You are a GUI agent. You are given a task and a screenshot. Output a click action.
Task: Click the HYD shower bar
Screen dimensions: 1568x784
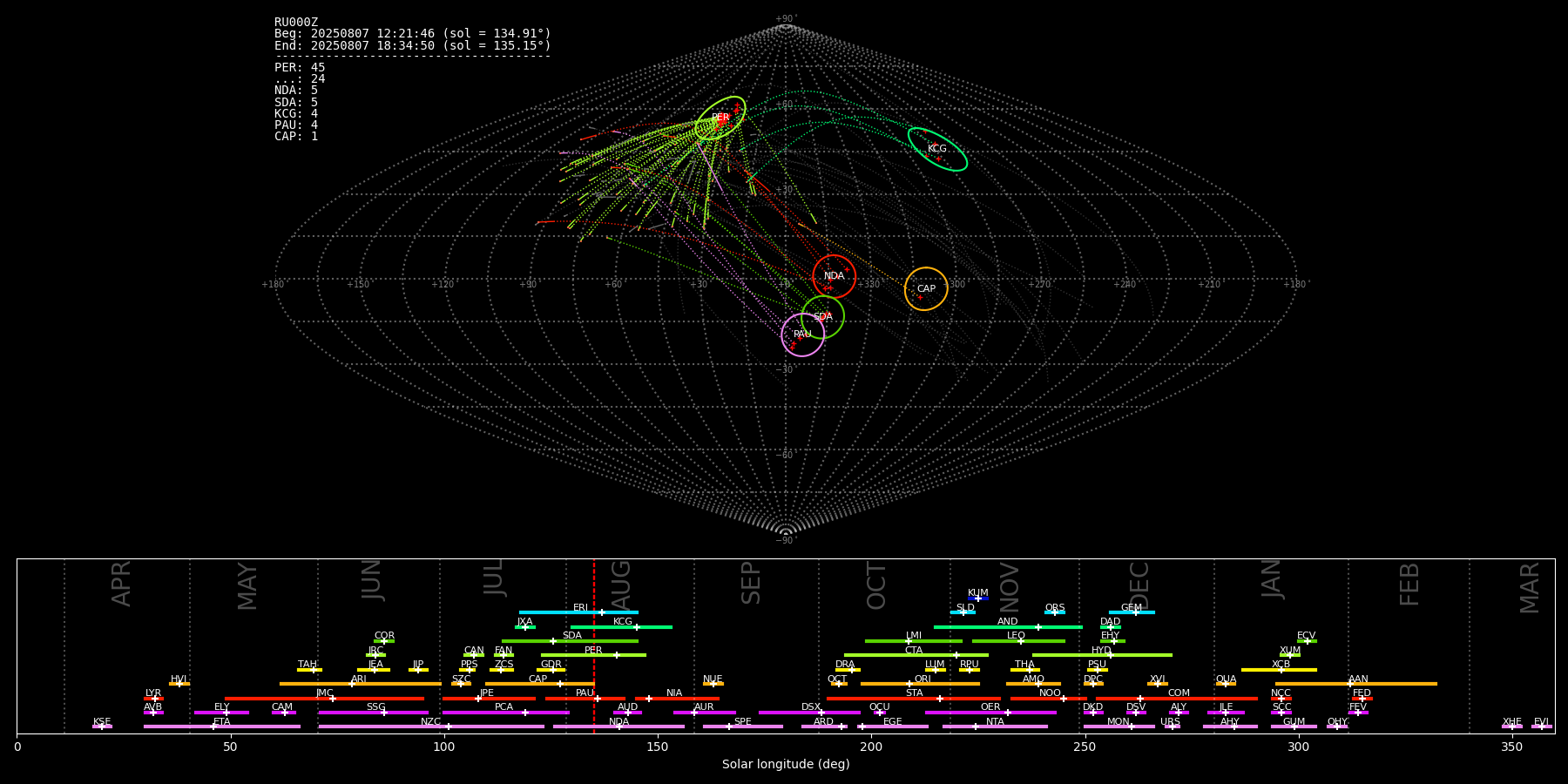pos(1102,655)
